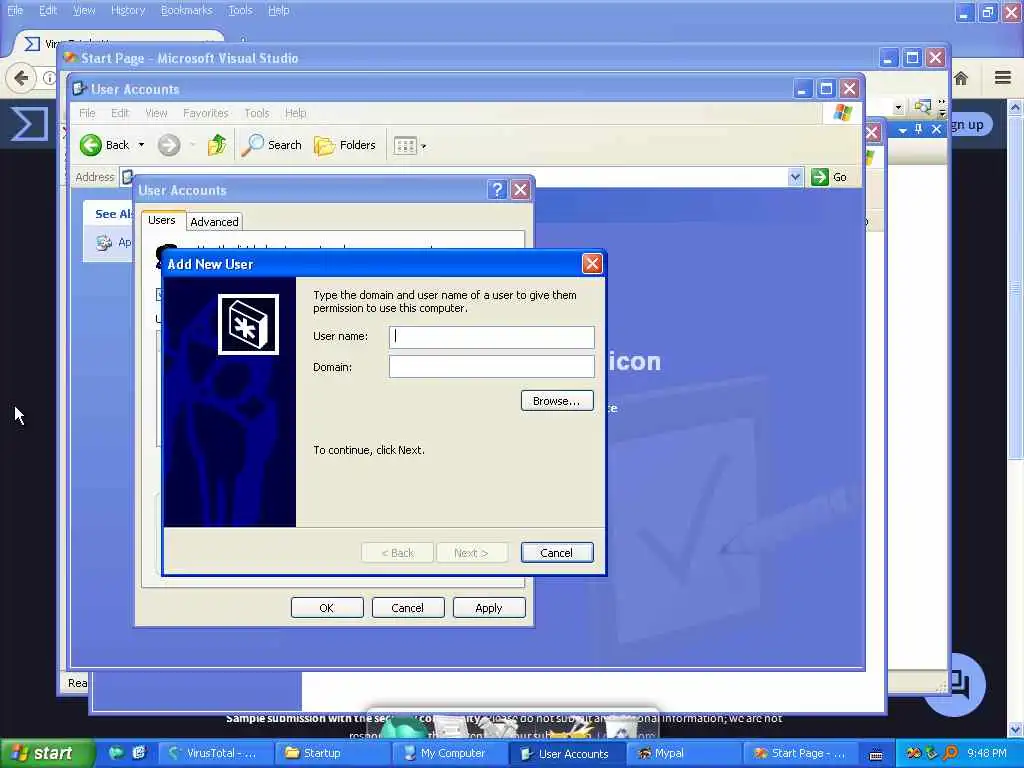Open the Tools menu in User Accounts window
Screen dimensions: 1024x768
click(257, 113)
